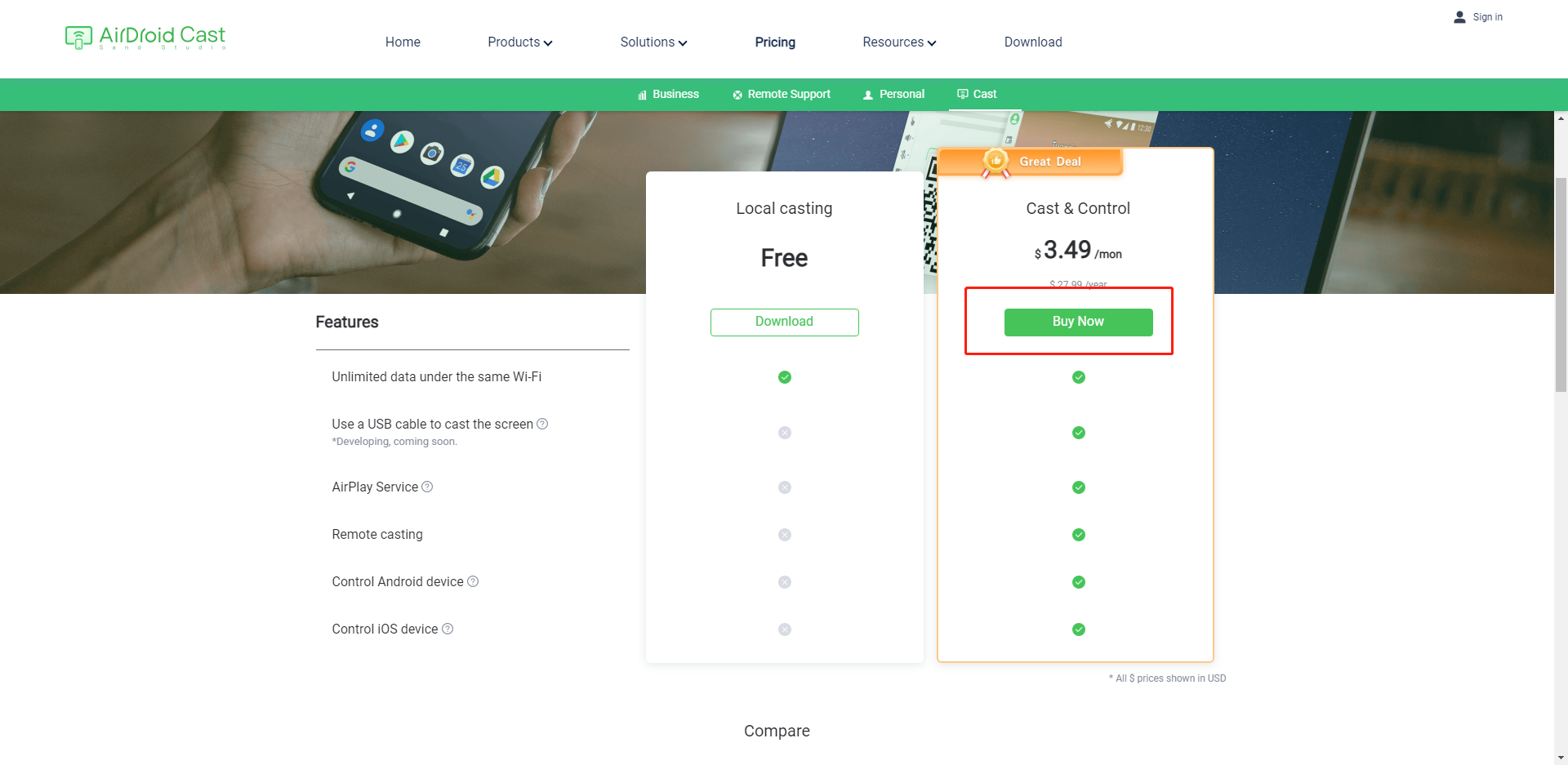Expand the Solutions dropdown menu
The height and width of the screenshot is (765, 1568).
pos(653,42)
